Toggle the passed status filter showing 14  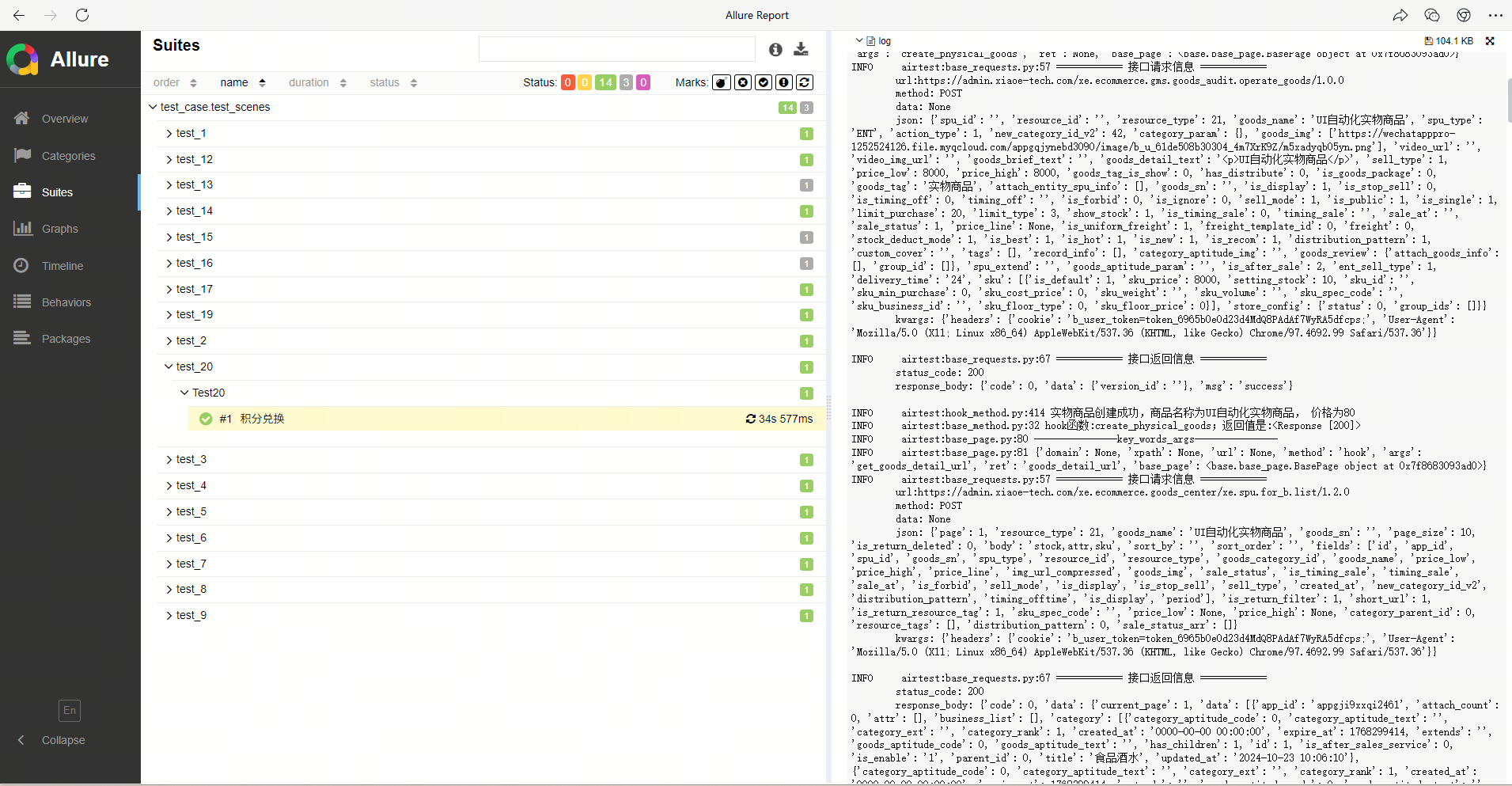coord(605,82)
